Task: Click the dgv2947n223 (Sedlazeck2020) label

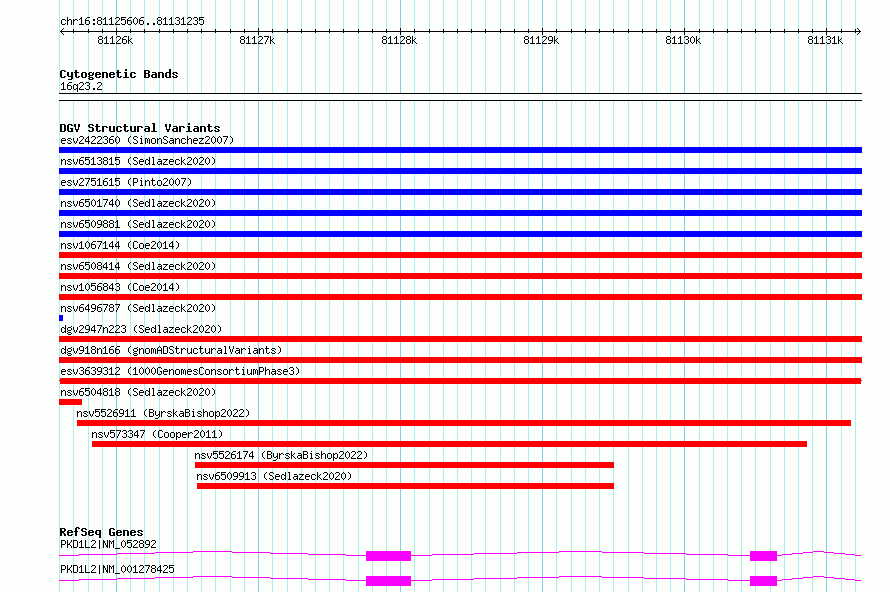Action: 141,329
